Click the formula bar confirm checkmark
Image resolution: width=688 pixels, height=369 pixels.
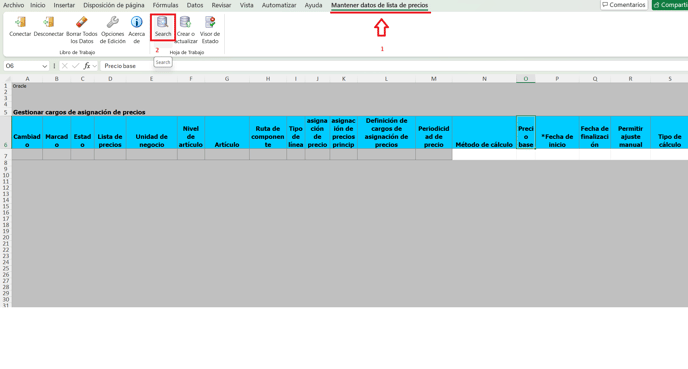click(75, 66)
